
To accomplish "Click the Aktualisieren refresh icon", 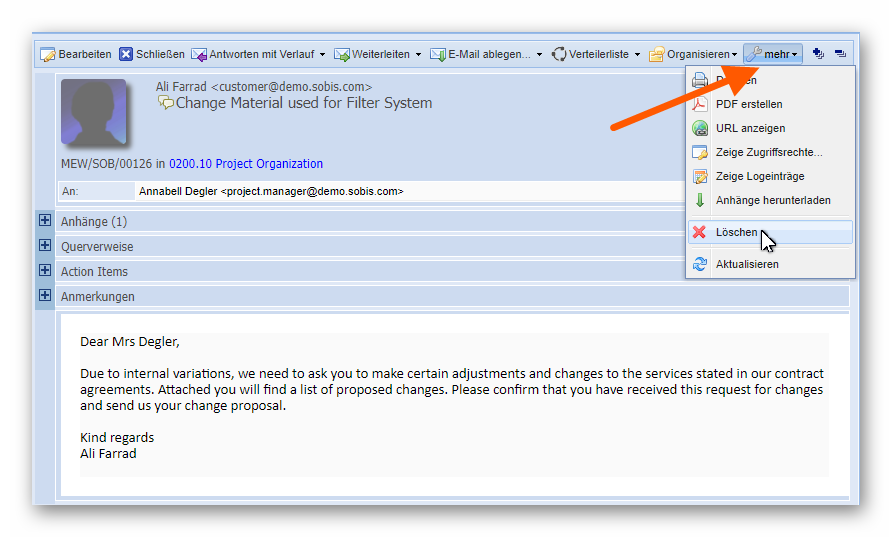I will tap(700, 264).
